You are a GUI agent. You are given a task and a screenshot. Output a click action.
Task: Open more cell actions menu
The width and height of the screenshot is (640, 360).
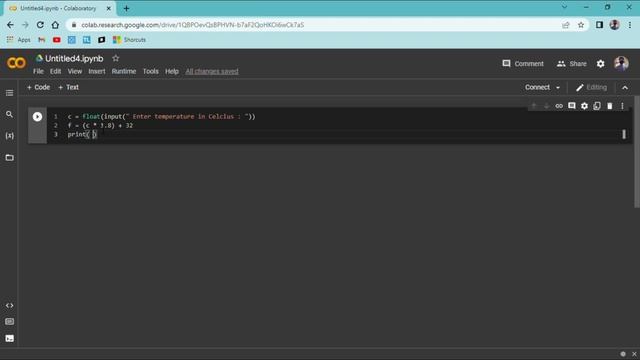point(622,106)
